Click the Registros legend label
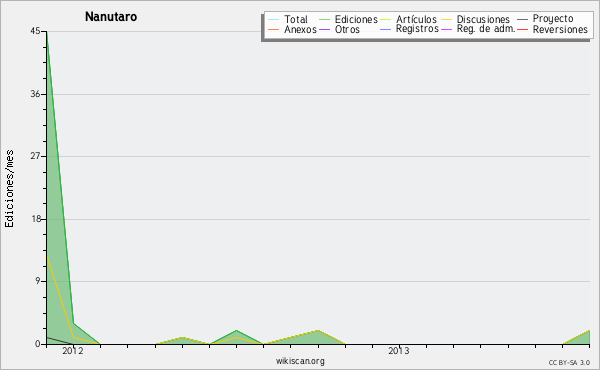Viewport: 600px width, 370px height. pos(417,29)
